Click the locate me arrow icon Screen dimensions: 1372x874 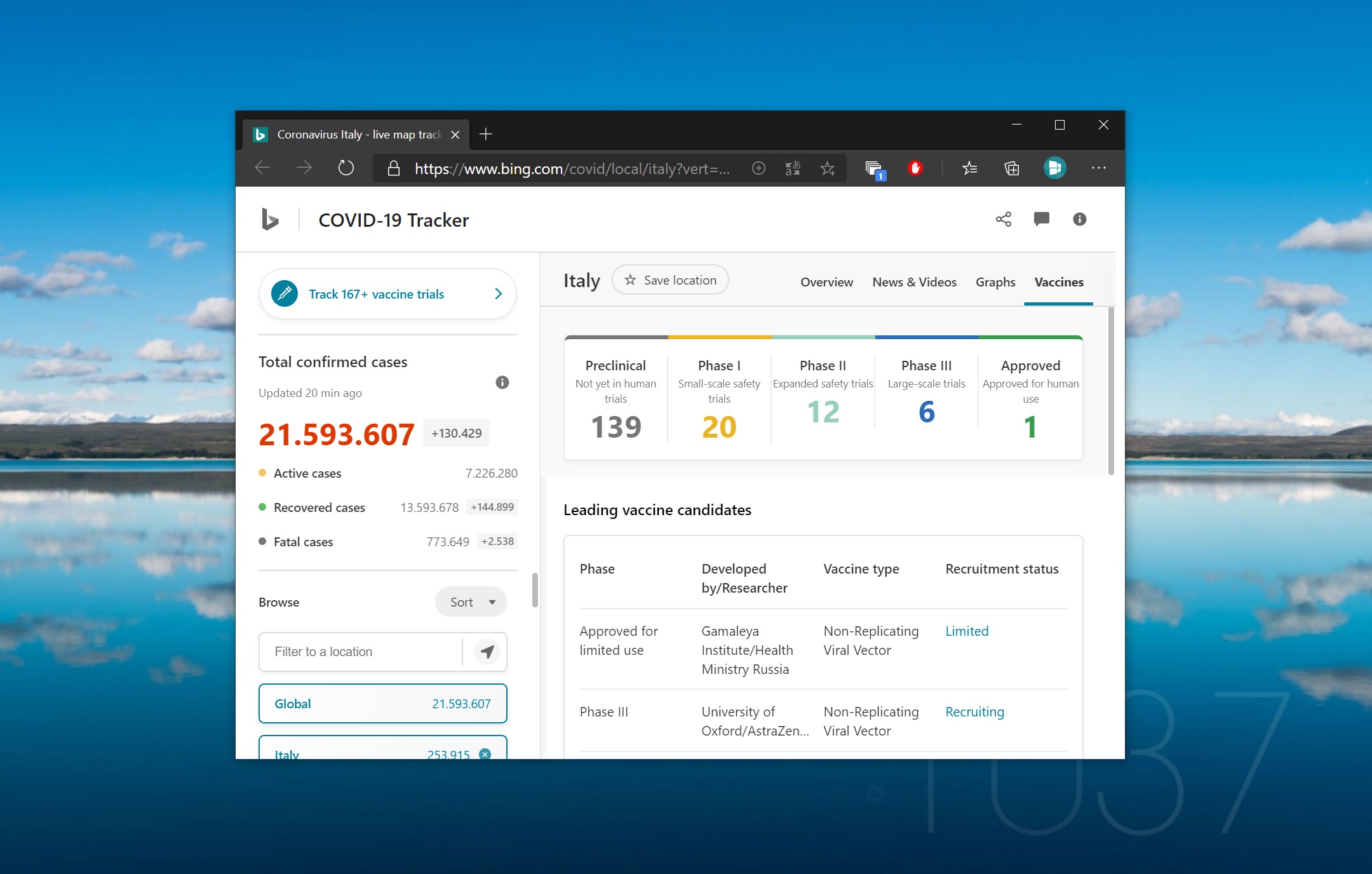tap(487, 652)
